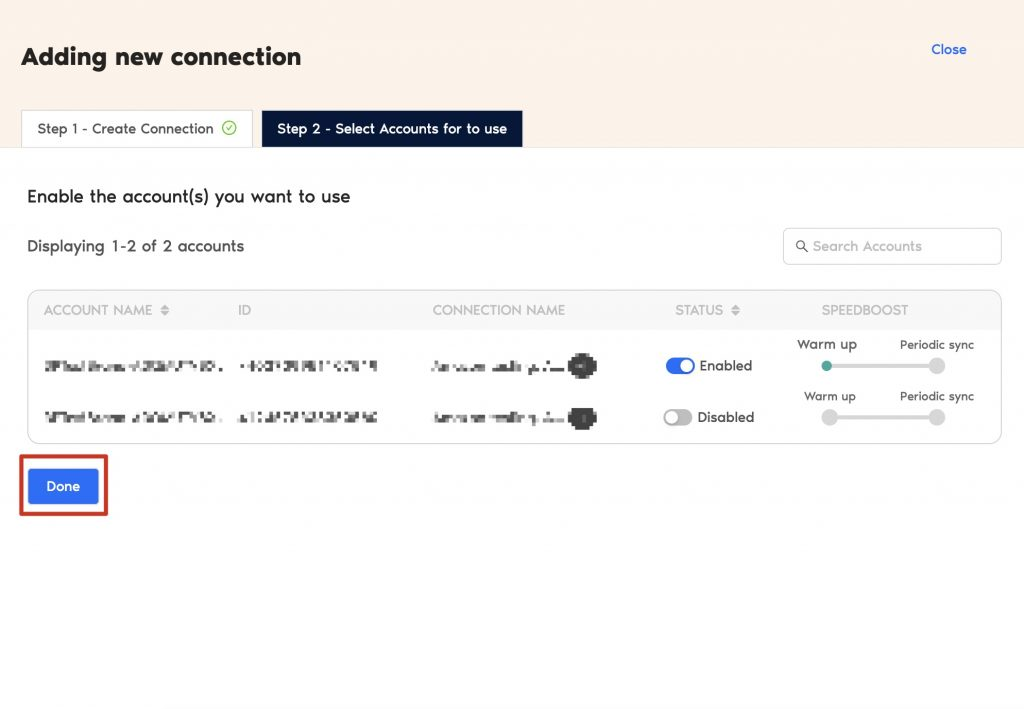Click the green checkmark on Step 1 tab
Screen dimensions: 1024x709
(x=230, y=128)
